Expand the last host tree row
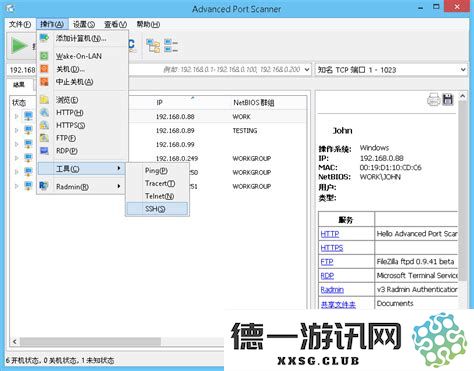 [16, 186]
